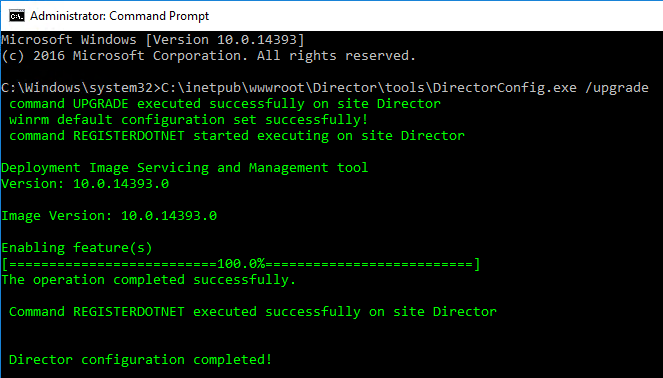Viewport: 663px width, 378px height.
Task: Click the word Director in the UPGRADE line
Action: (408, 104)
